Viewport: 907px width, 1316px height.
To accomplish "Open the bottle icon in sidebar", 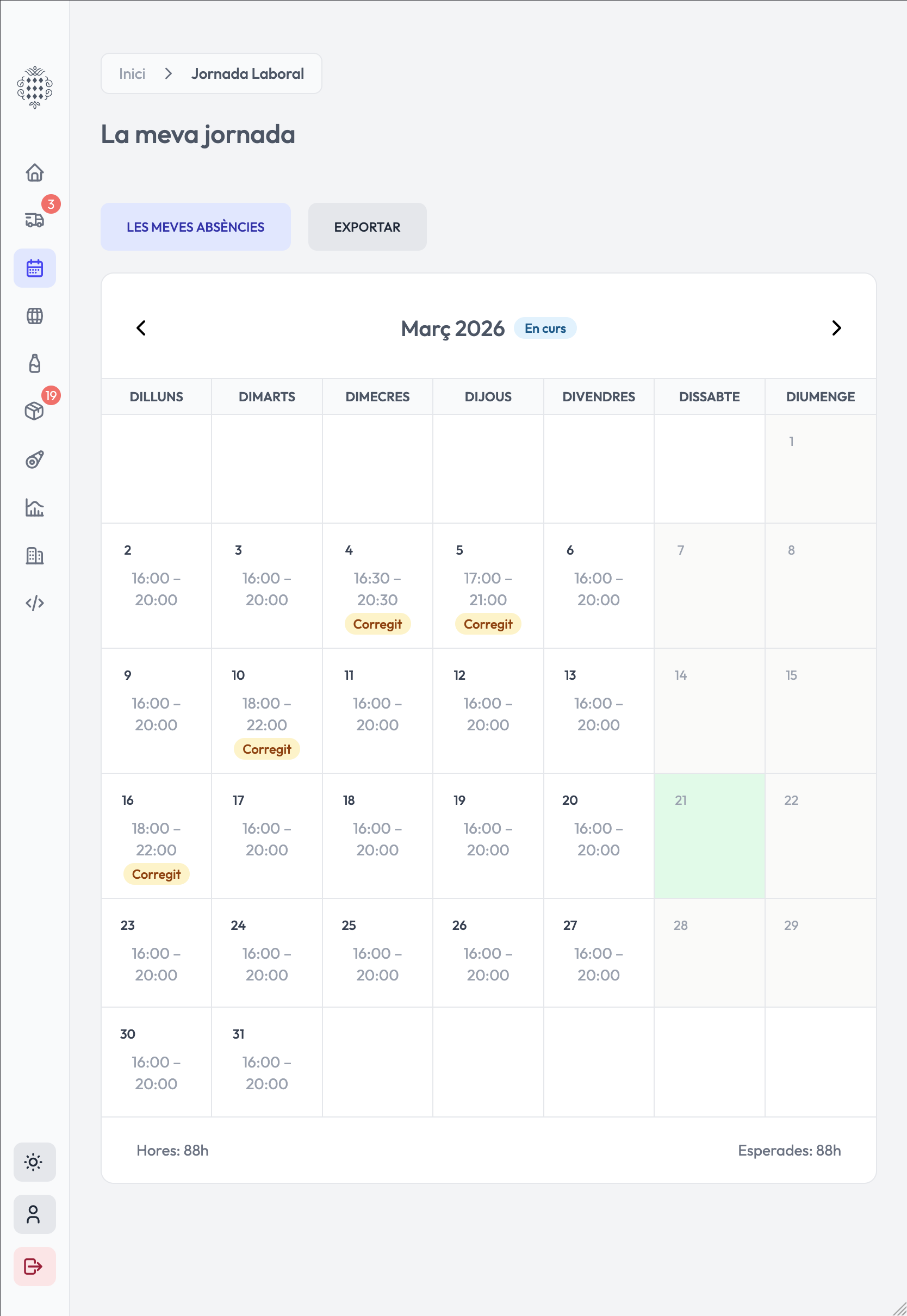I will coord(35,364).
